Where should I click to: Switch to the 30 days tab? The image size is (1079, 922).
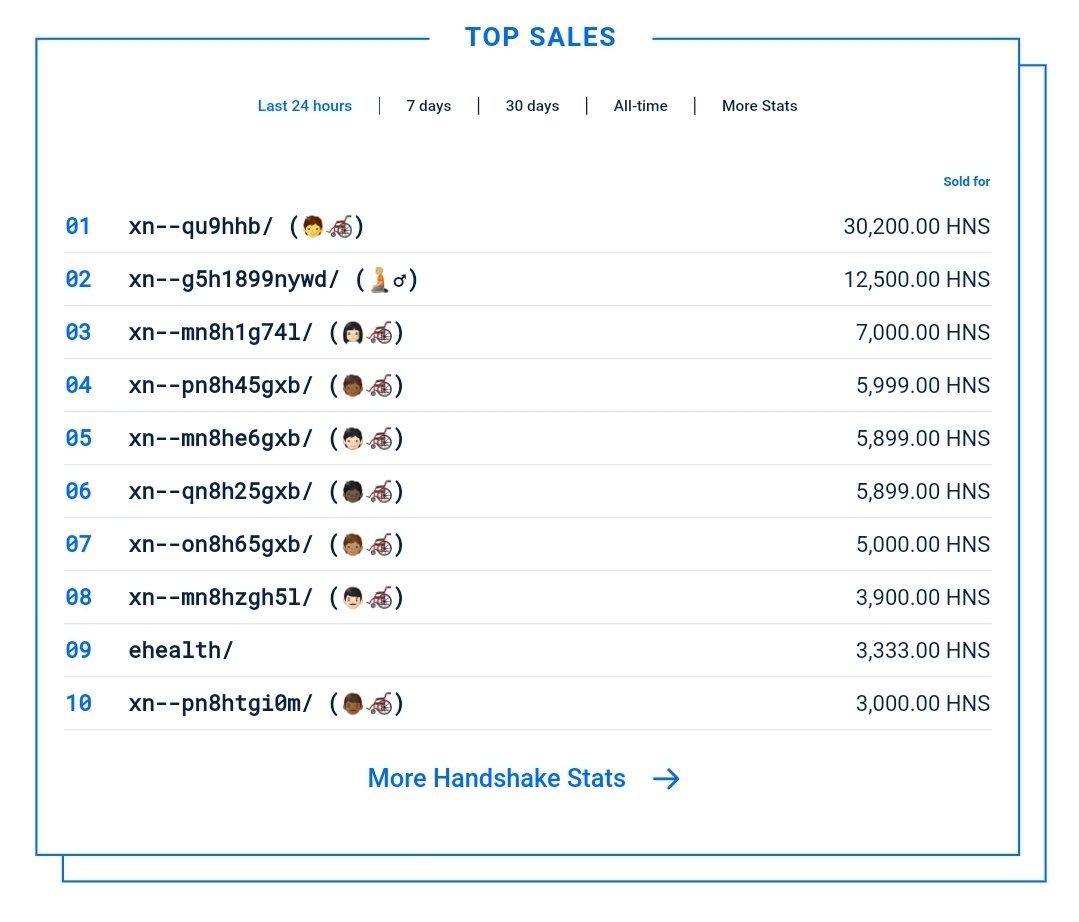(x=532, y=106)
